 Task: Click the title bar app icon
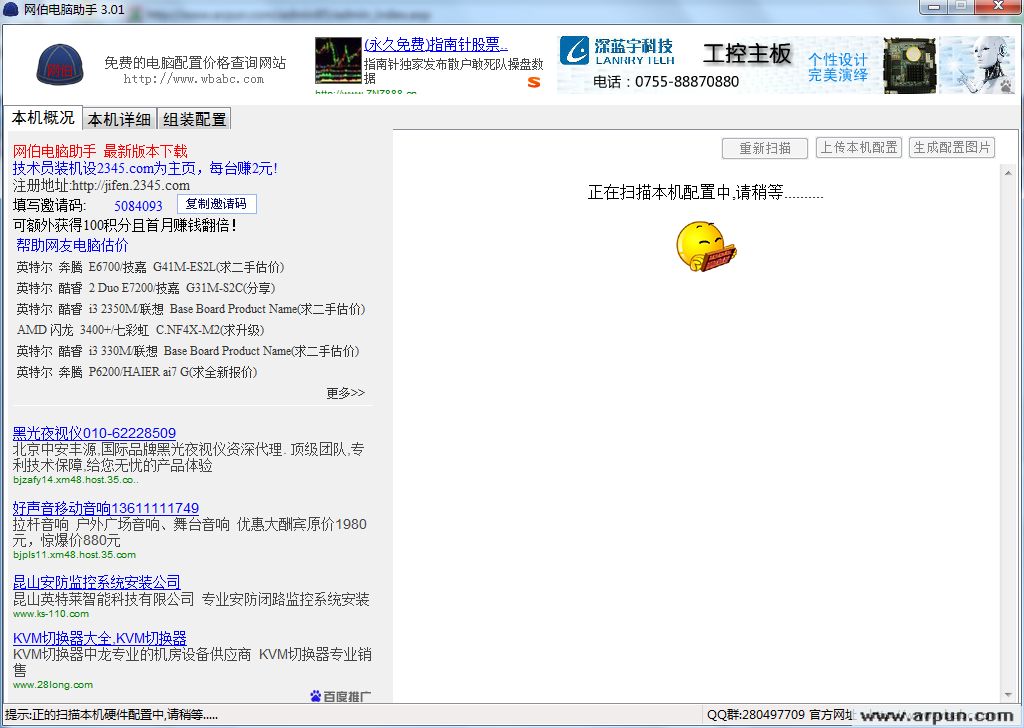11,9
